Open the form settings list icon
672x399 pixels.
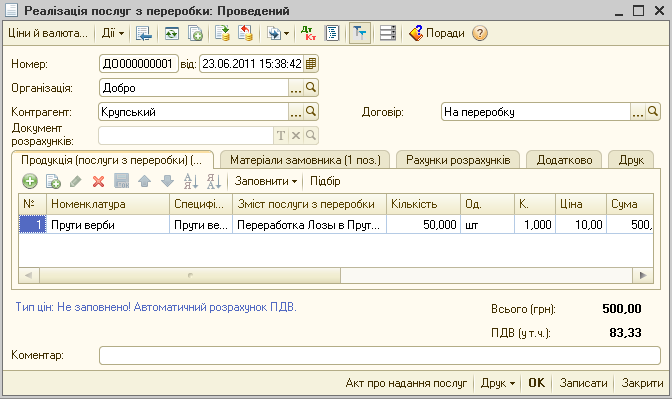point(388,33)
